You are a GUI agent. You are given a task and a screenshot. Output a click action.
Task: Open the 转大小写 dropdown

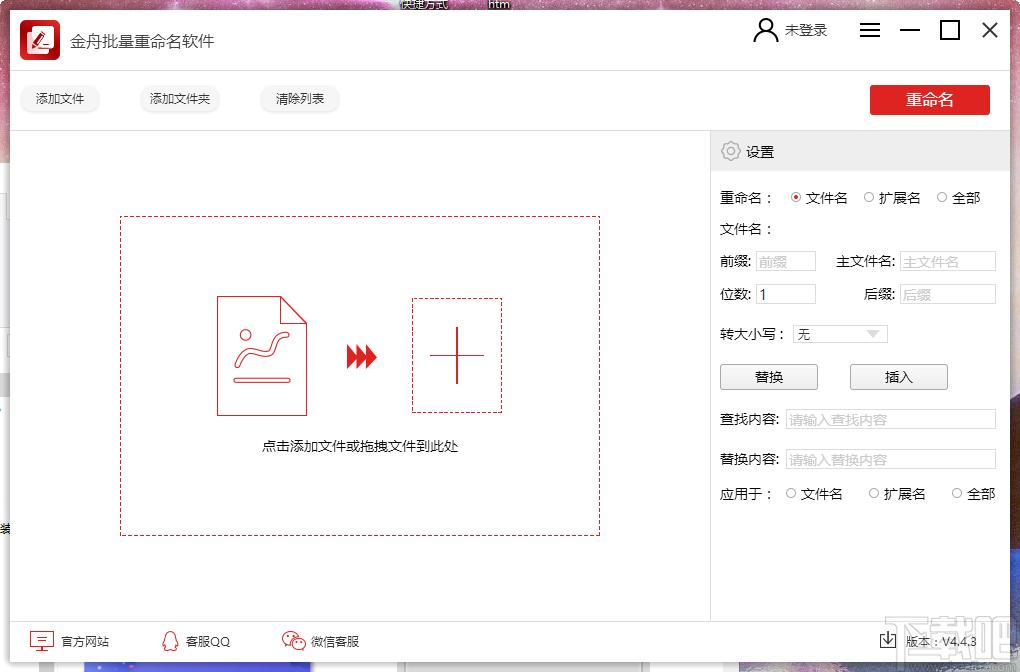pos(840,334)
